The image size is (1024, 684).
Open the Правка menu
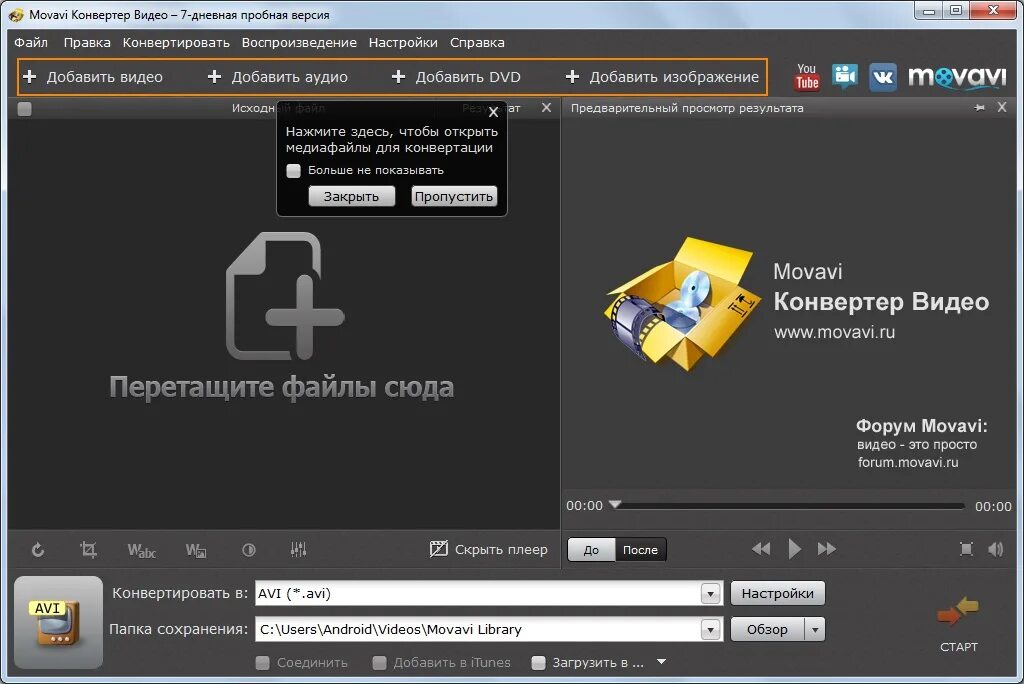(x=87, y=42)
